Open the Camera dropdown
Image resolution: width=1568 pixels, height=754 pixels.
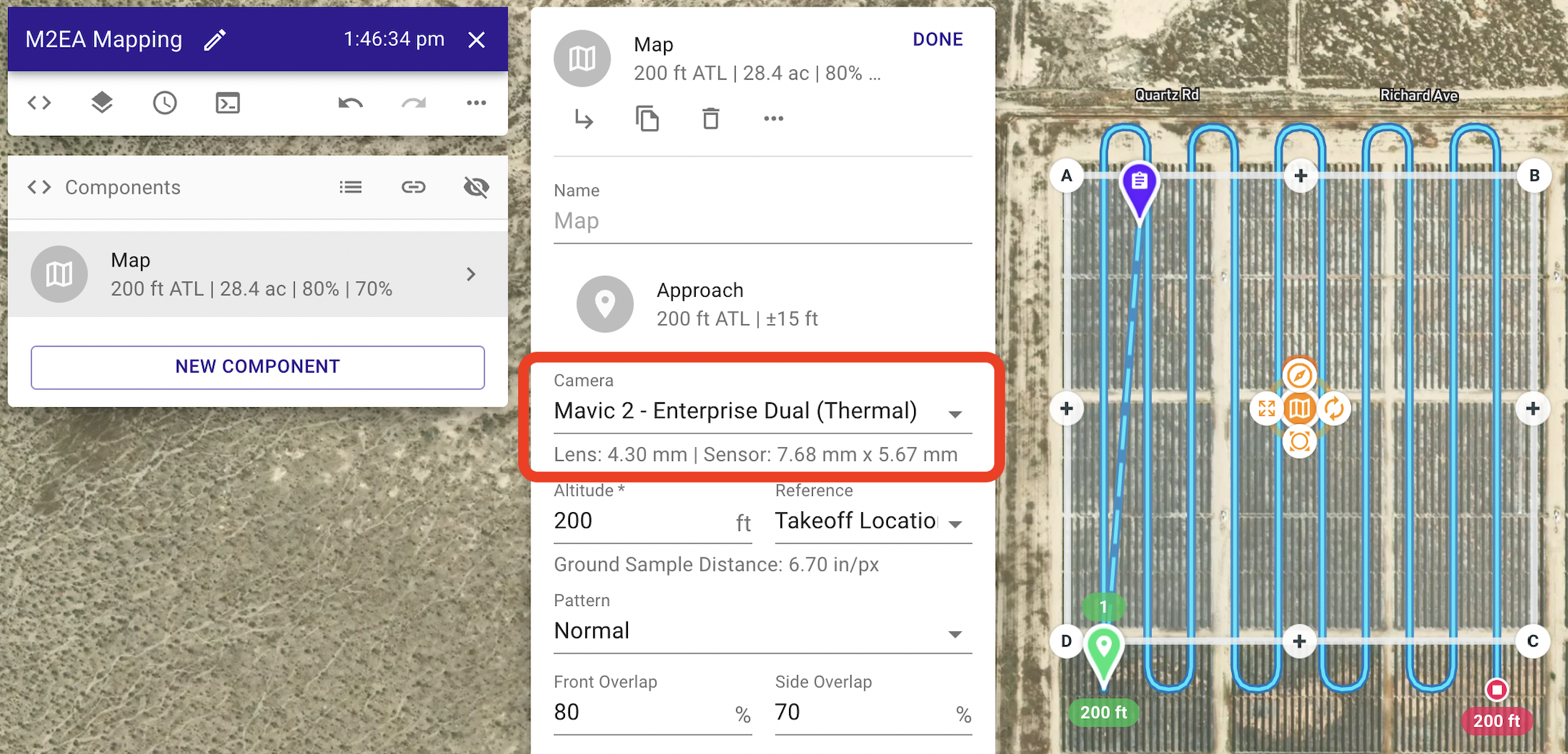[763, 411]
